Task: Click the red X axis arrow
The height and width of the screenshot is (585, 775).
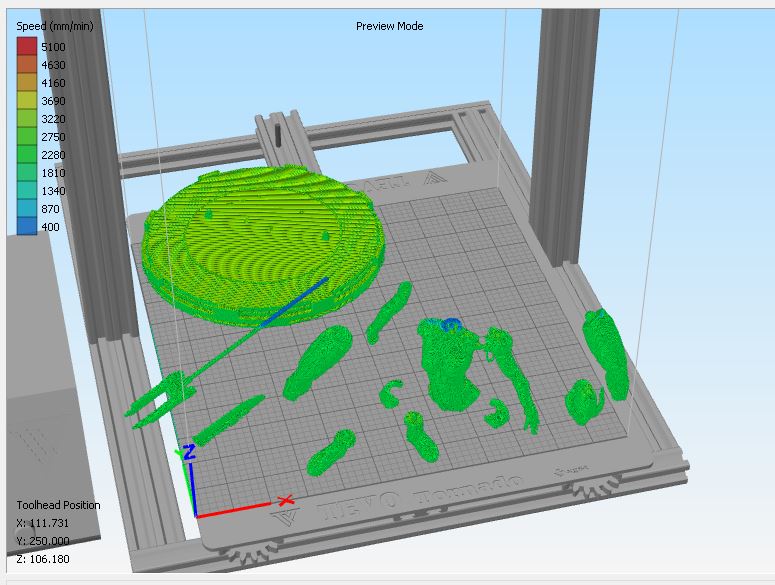Action: (283, 500)
